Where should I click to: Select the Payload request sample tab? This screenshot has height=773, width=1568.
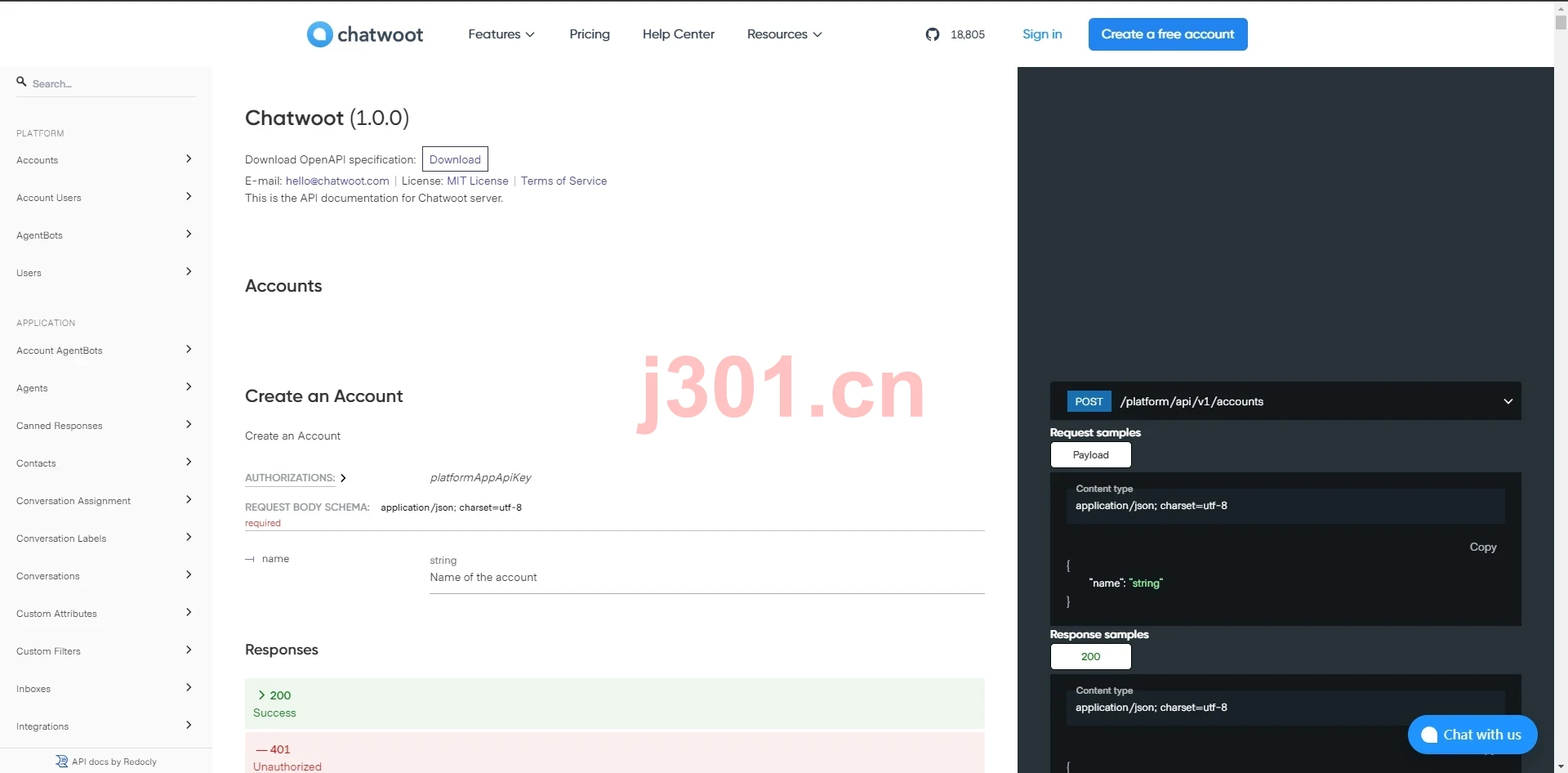click(x=1090, y=455)
